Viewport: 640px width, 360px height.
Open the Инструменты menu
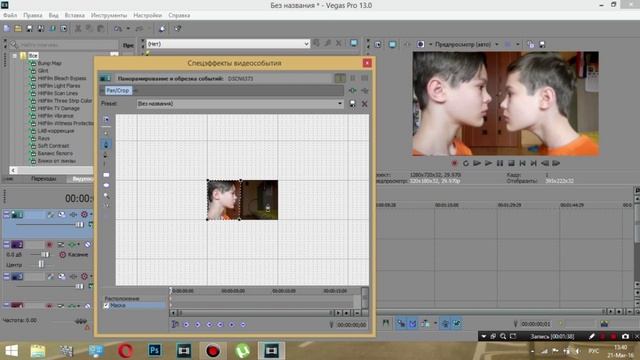[x=109, y=15]
